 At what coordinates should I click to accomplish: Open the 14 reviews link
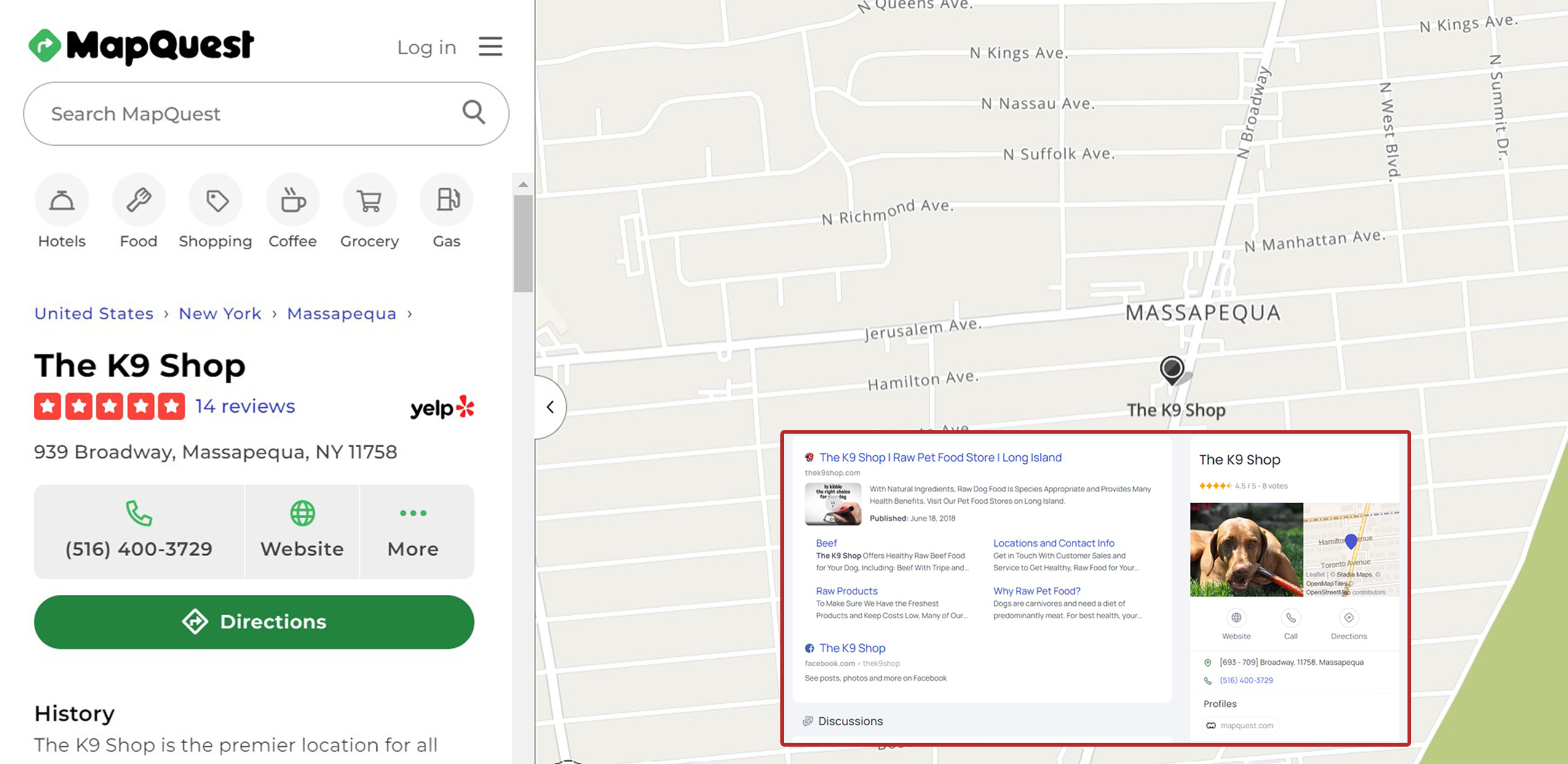tap(245, 406)
